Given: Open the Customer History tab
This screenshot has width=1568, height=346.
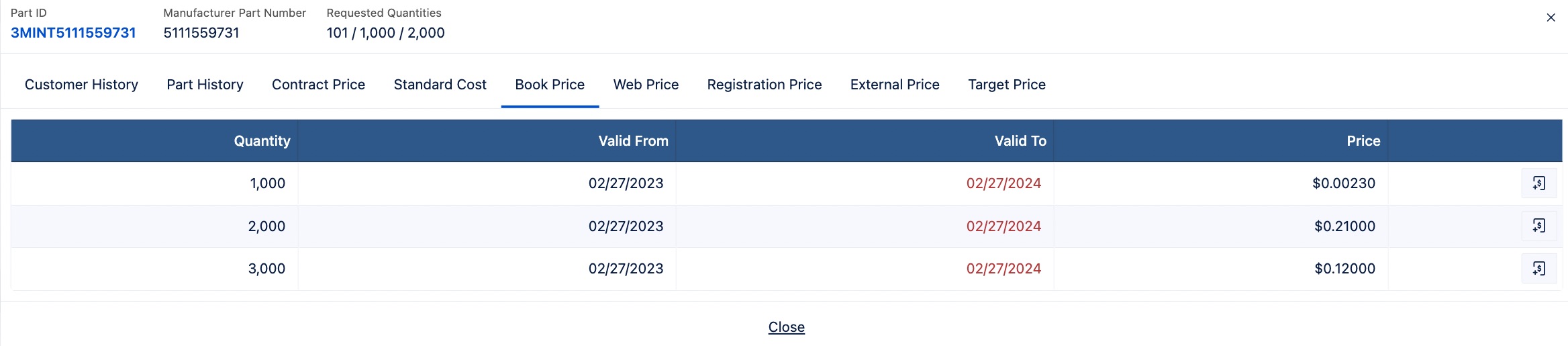Looking at the screenshot, I should coord(81,85).
